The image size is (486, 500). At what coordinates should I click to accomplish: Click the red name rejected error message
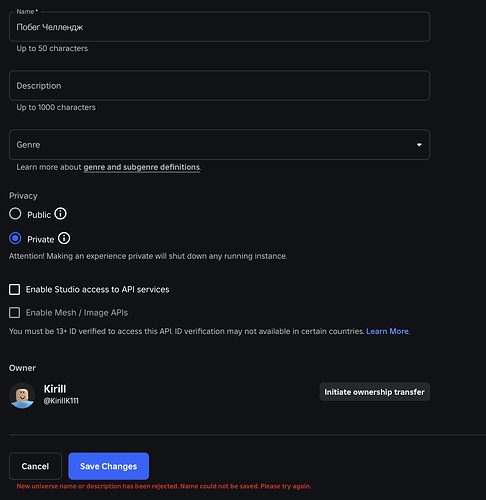164,486
